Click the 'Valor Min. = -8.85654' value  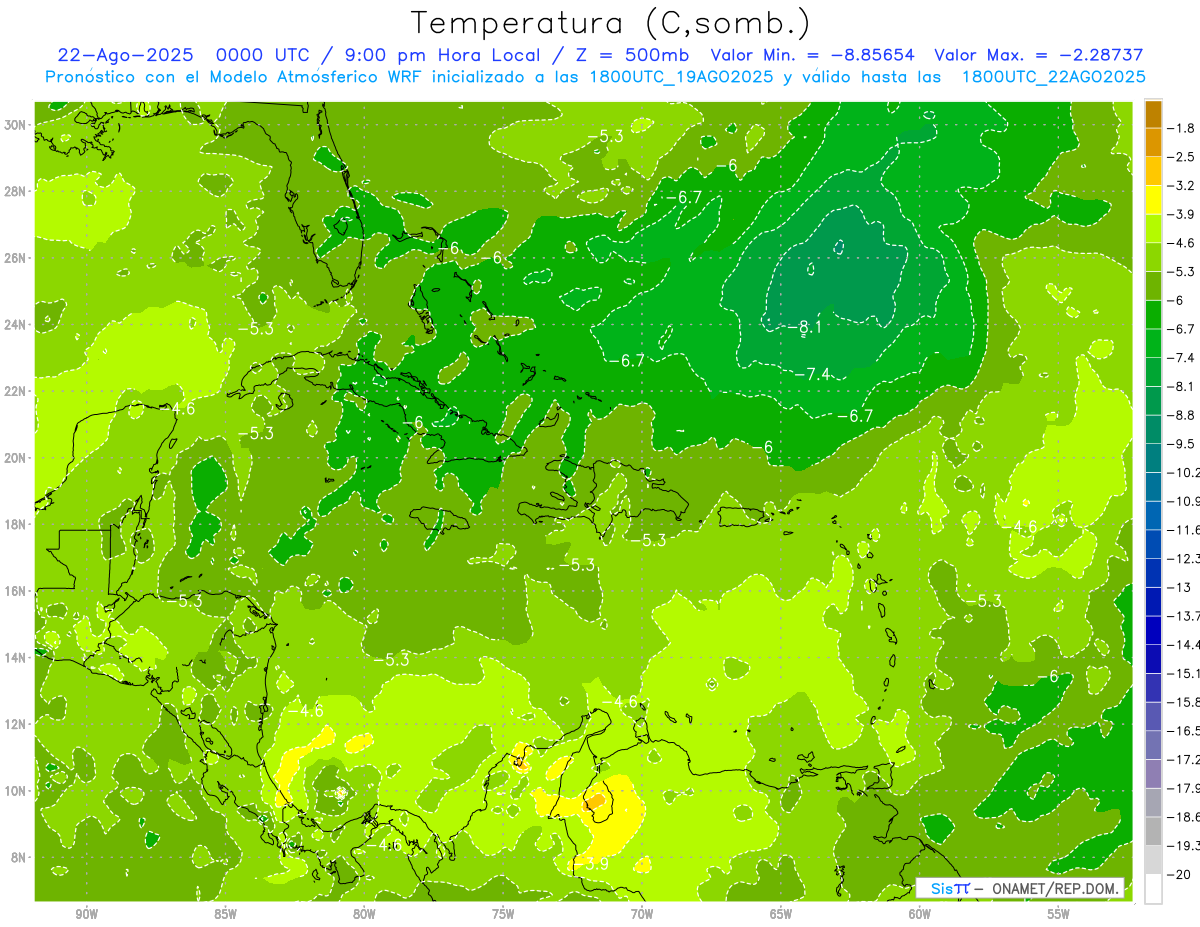(x=812, y=55)
